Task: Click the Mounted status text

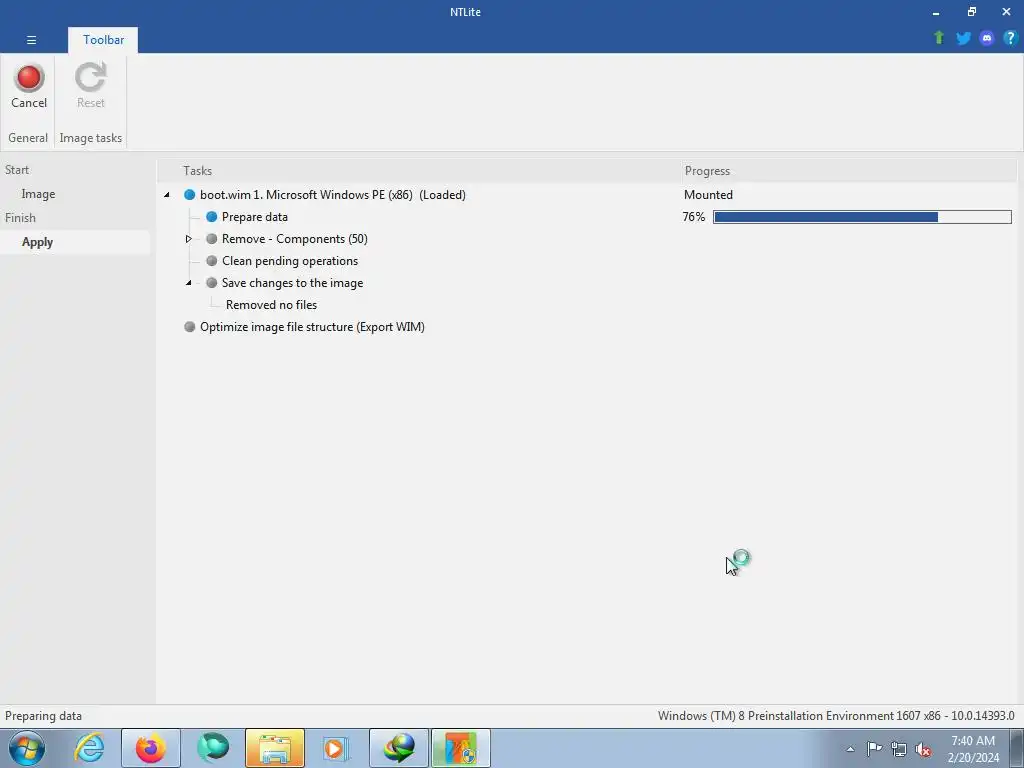Action: 708,195
